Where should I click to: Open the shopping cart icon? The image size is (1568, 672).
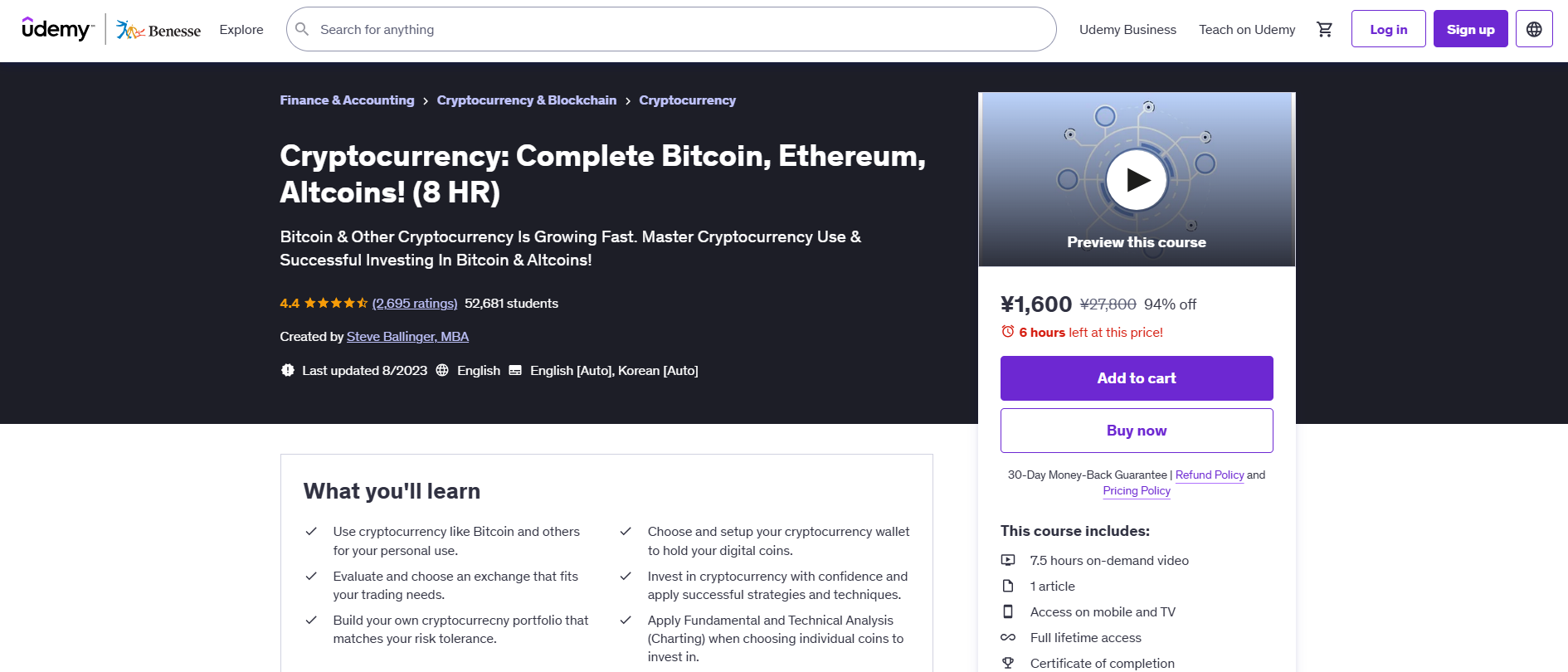1325,29
